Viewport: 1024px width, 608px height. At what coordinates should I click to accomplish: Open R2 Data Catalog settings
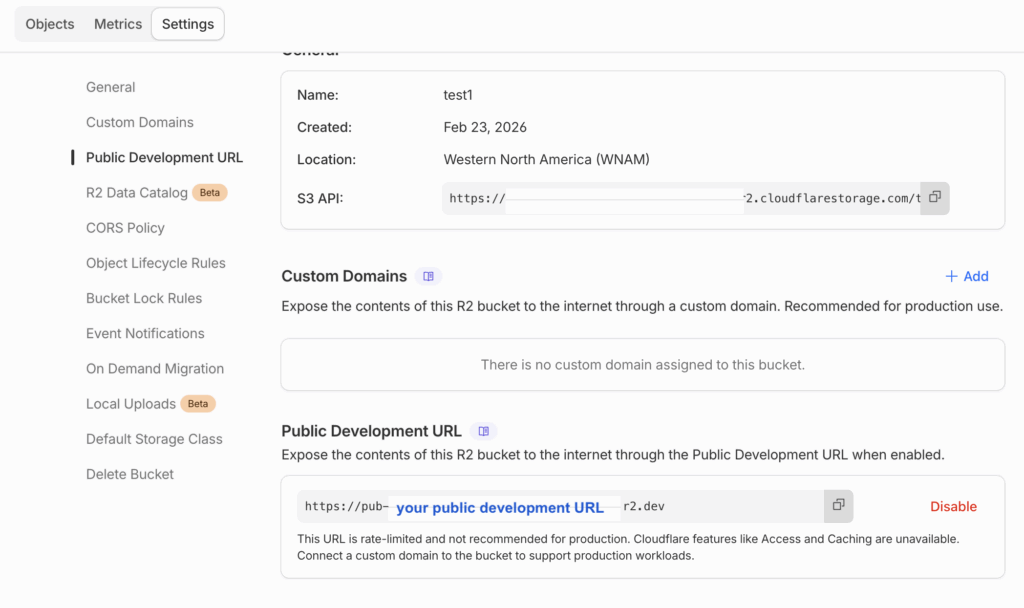(x=136, y=192)
